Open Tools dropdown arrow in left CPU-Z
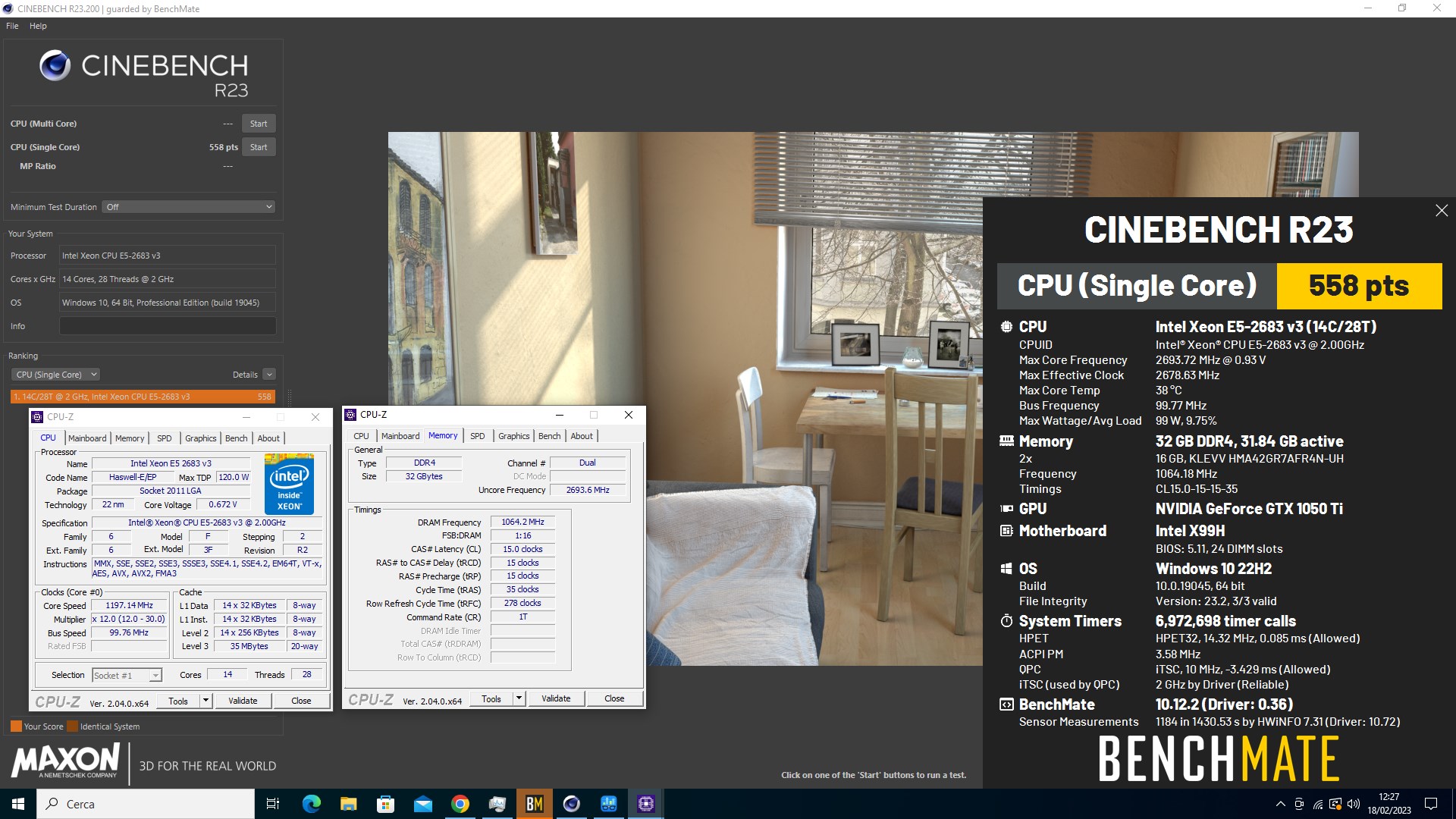This screenshot has height=819, width=1456. (206, 701)
